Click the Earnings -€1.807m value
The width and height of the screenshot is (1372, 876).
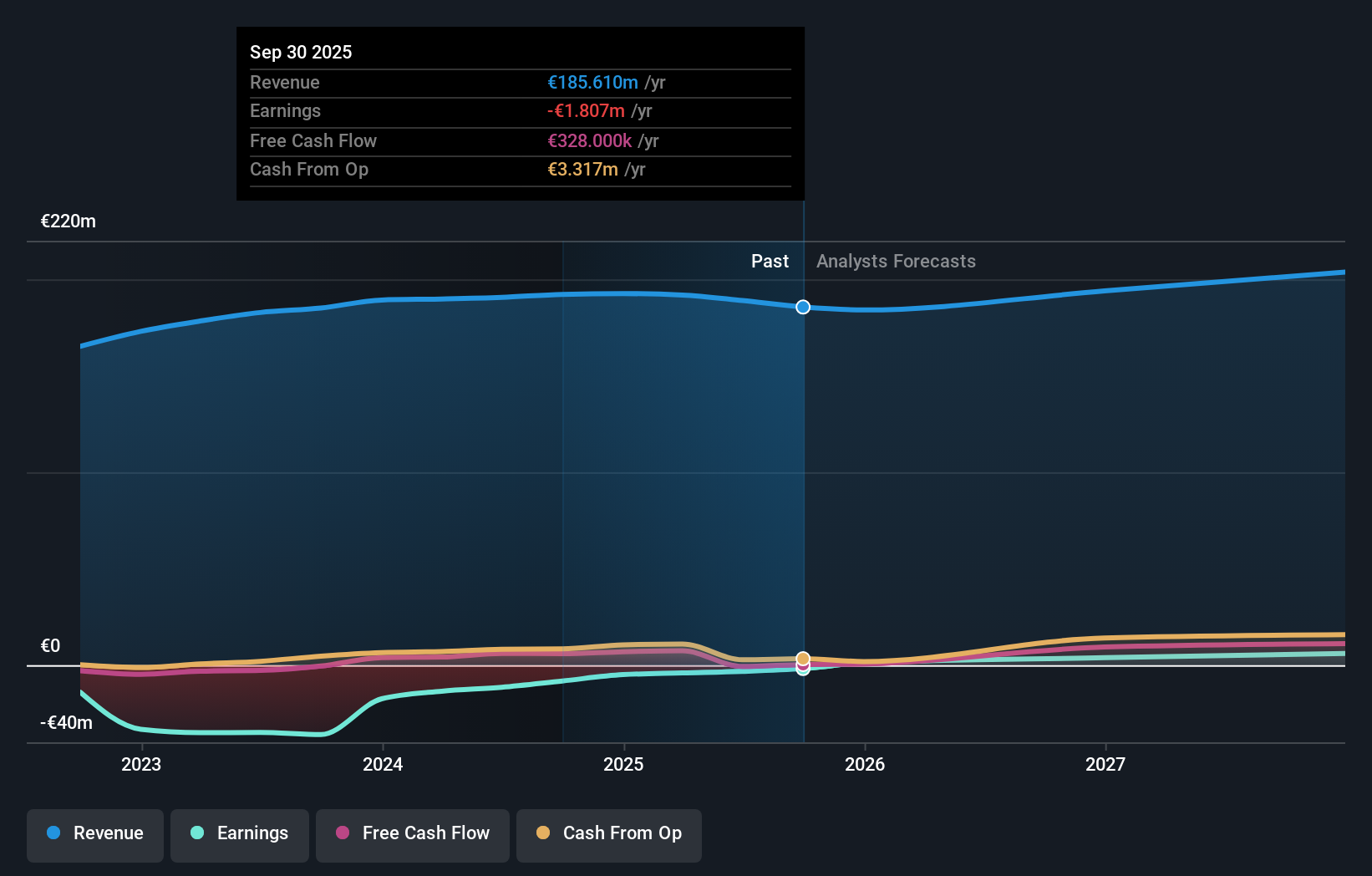tap(585, 110)
